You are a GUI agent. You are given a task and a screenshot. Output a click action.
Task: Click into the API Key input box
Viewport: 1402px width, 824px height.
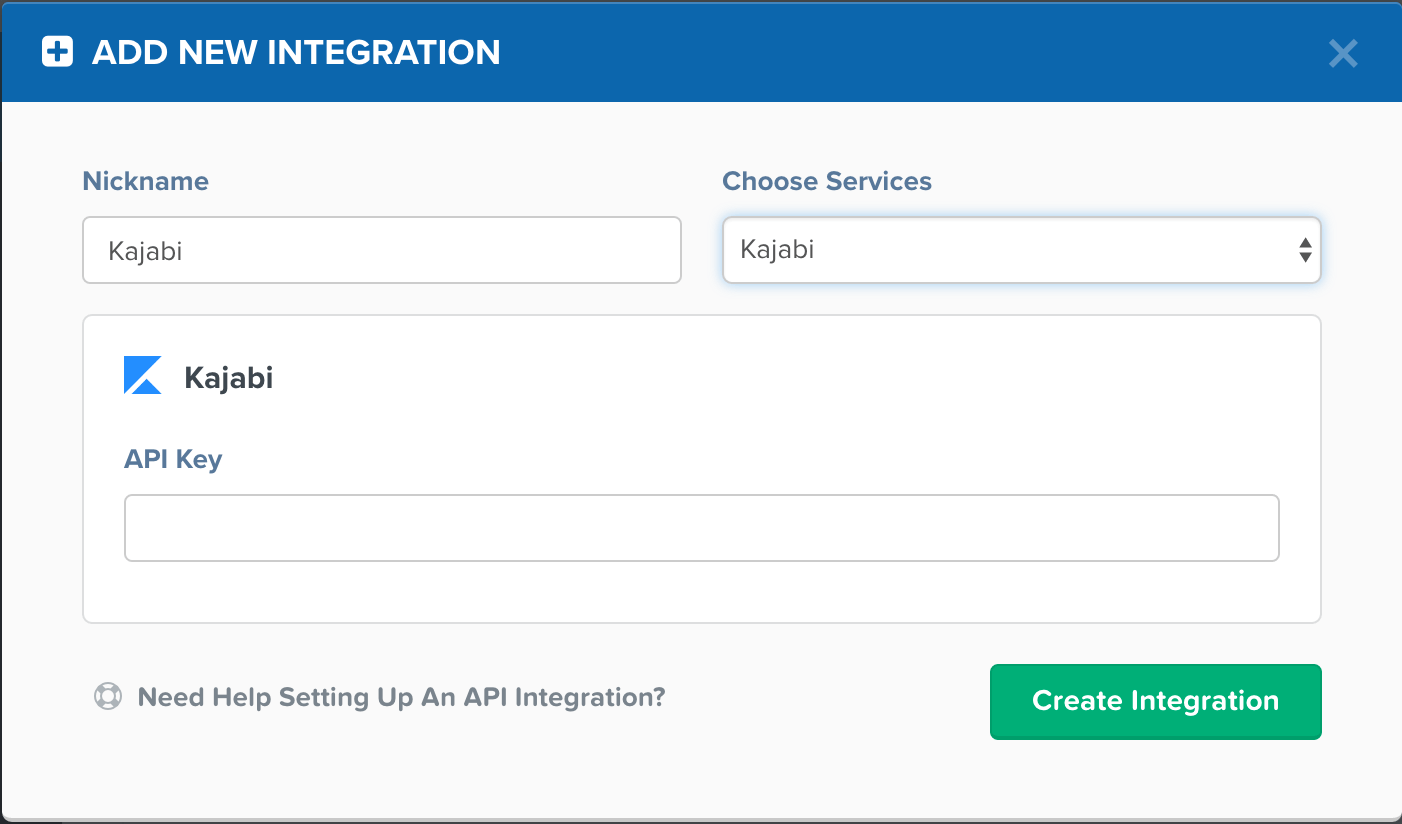(701, 527)
